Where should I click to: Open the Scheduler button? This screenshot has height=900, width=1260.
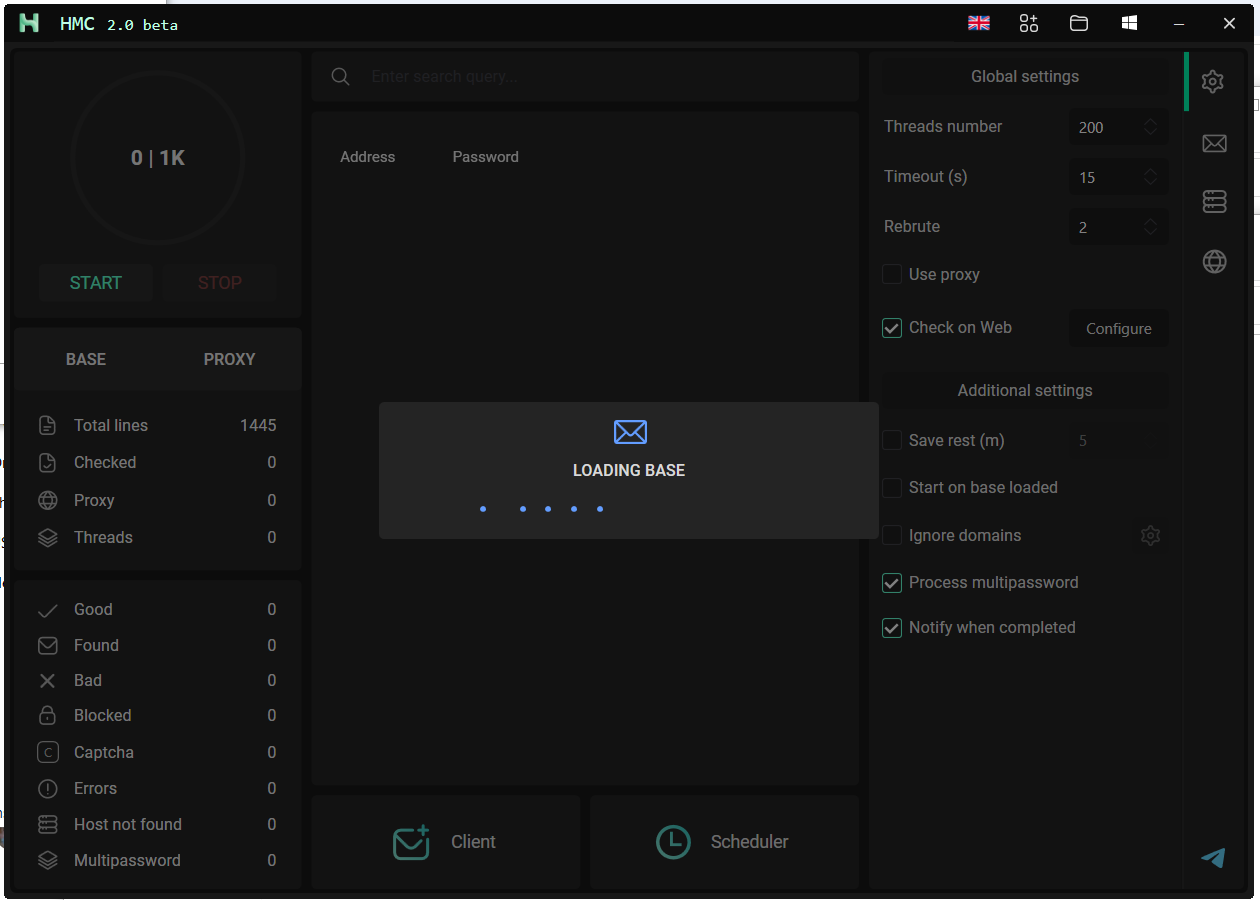pos(724,842)
